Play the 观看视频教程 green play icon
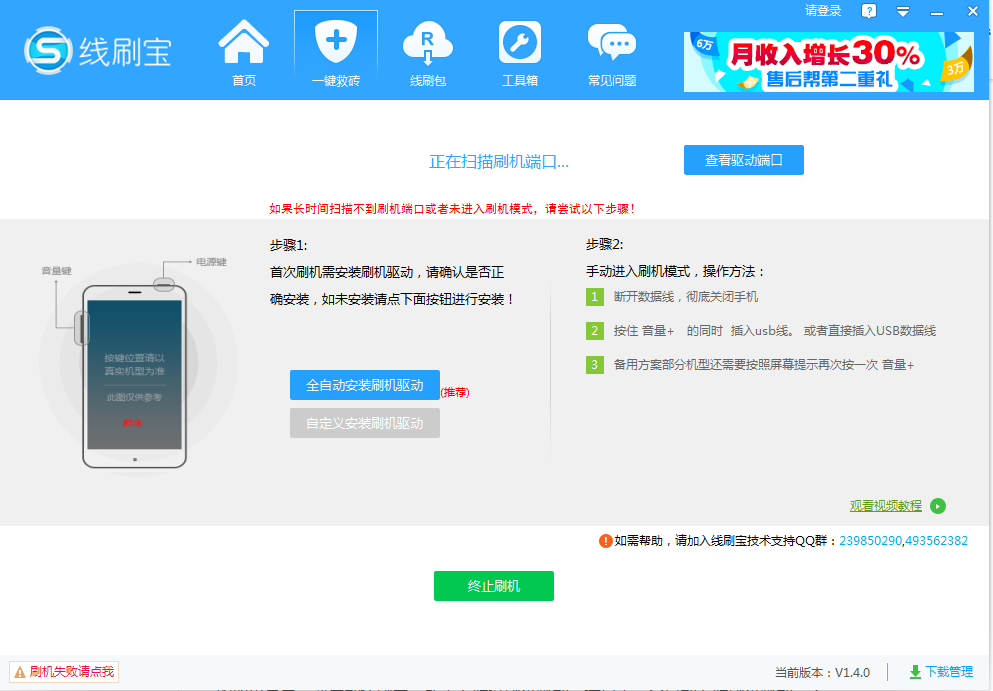Screen dimensions: 993x691 click(x=937, y=506)
